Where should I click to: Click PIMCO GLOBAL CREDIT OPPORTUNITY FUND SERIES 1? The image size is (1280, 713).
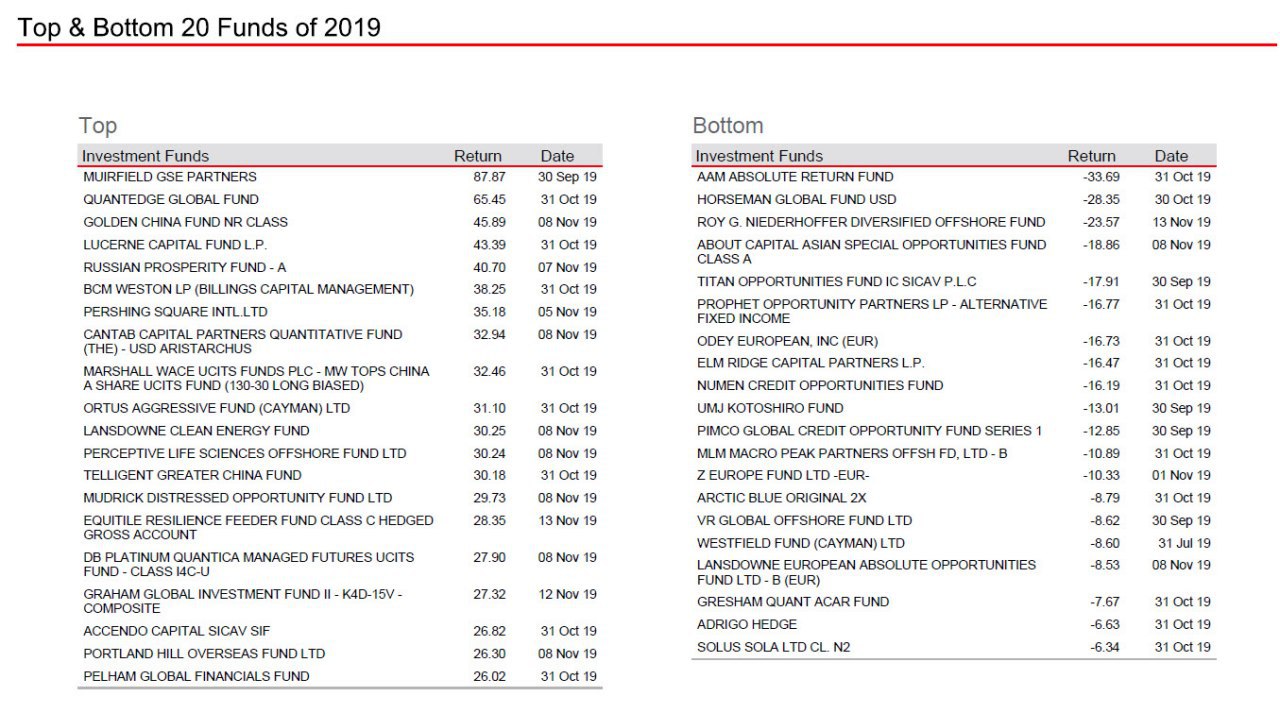click(x=870, y=431)
